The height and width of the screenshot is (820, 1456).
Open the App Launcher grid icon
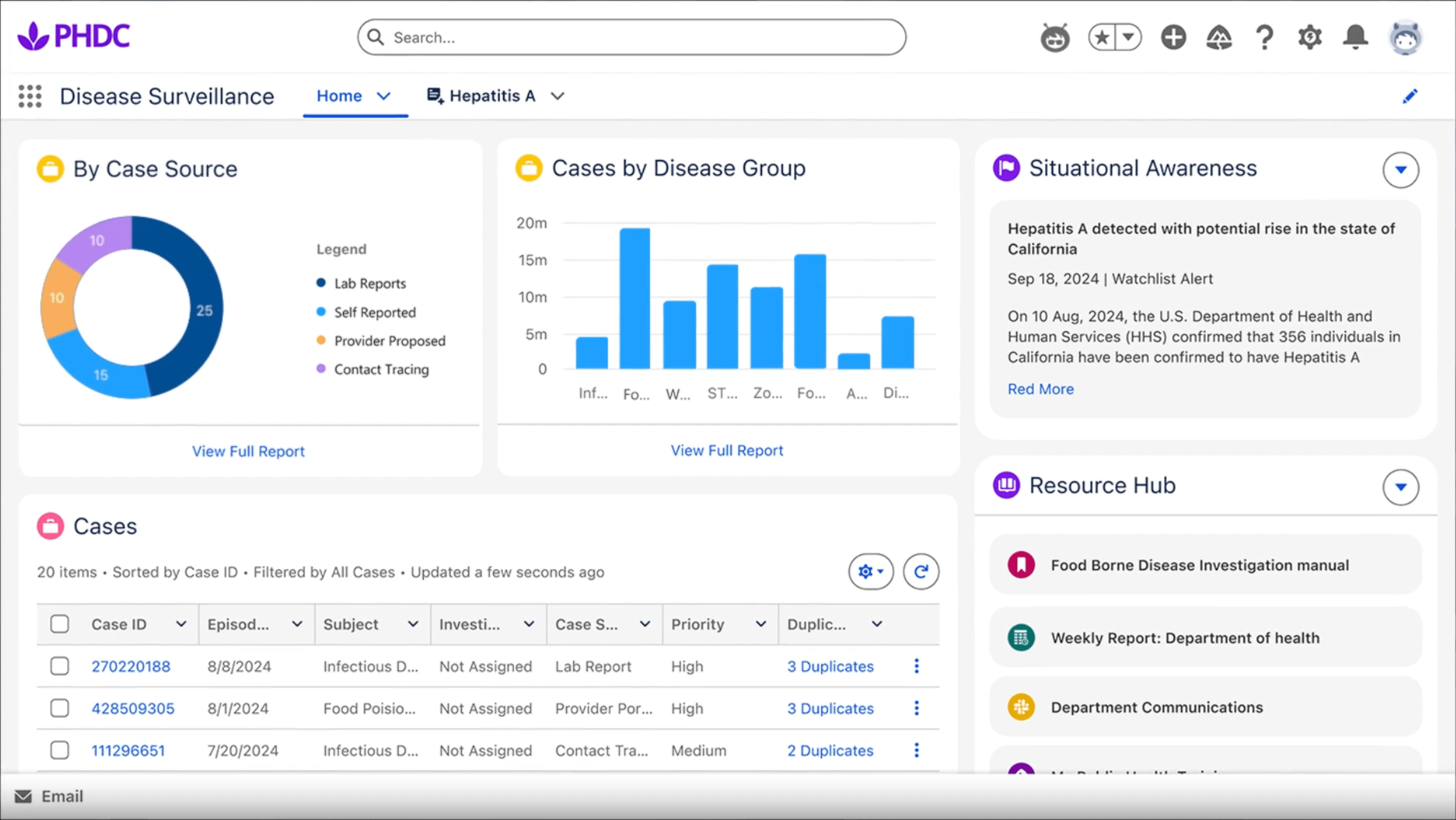click(30, 96)
